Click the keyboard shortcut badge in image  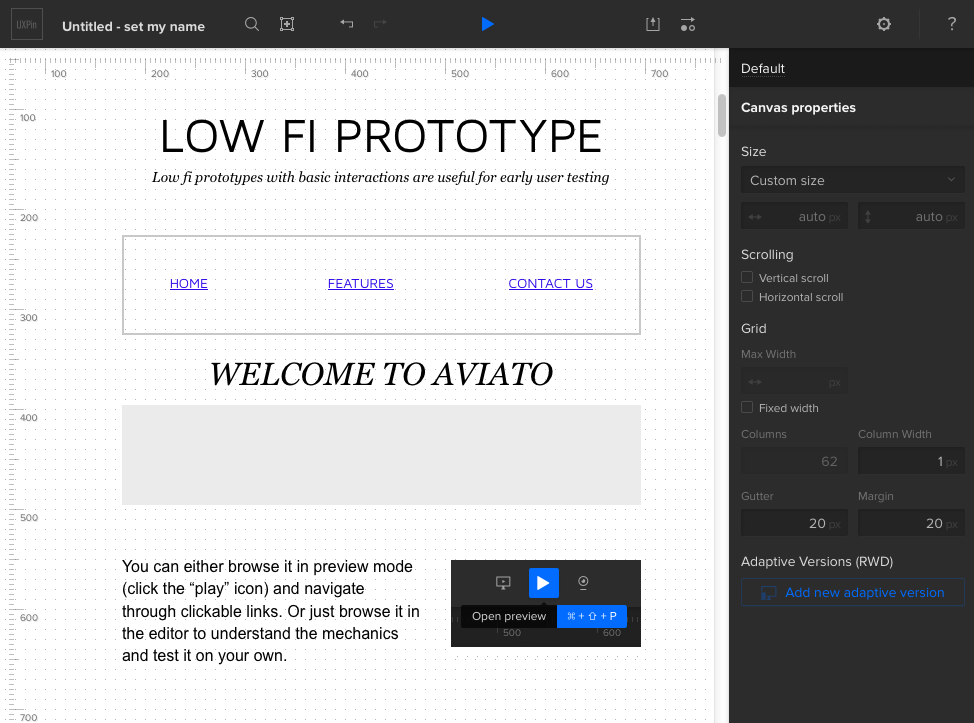point(591,616)
